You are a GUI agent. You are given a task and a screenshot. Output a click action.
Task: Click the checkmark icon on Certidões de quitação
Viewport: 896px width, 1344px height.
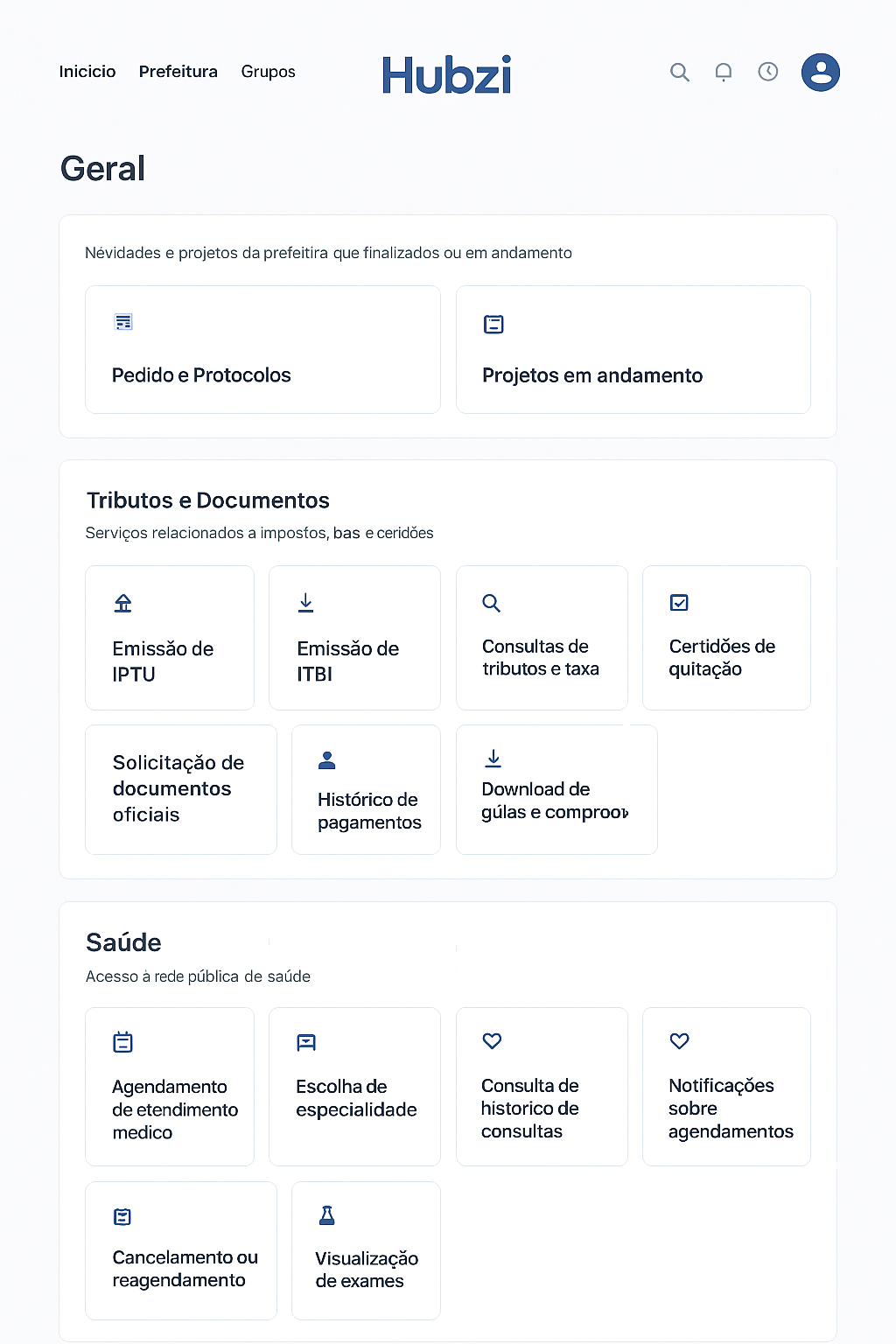click(x=678, y=602)
